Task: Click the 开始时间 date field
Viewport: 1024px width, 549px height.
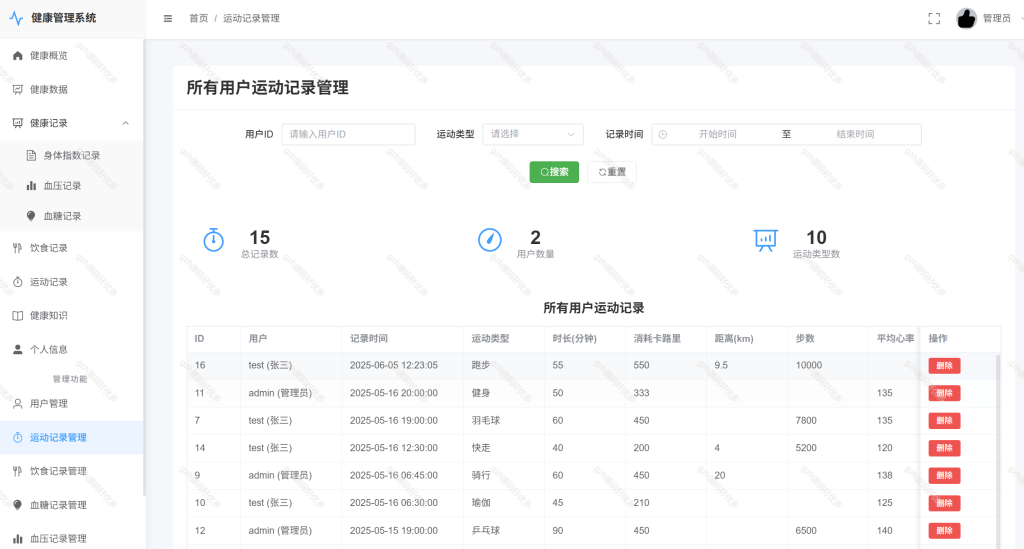Action: point(718,134)
